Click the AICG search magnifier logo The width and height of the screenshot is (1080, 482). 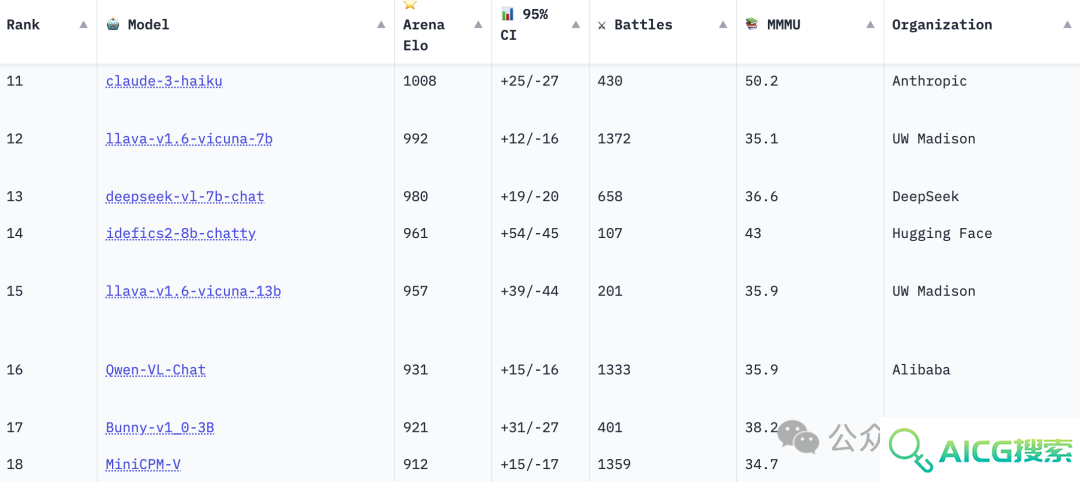tap(910, 449)
